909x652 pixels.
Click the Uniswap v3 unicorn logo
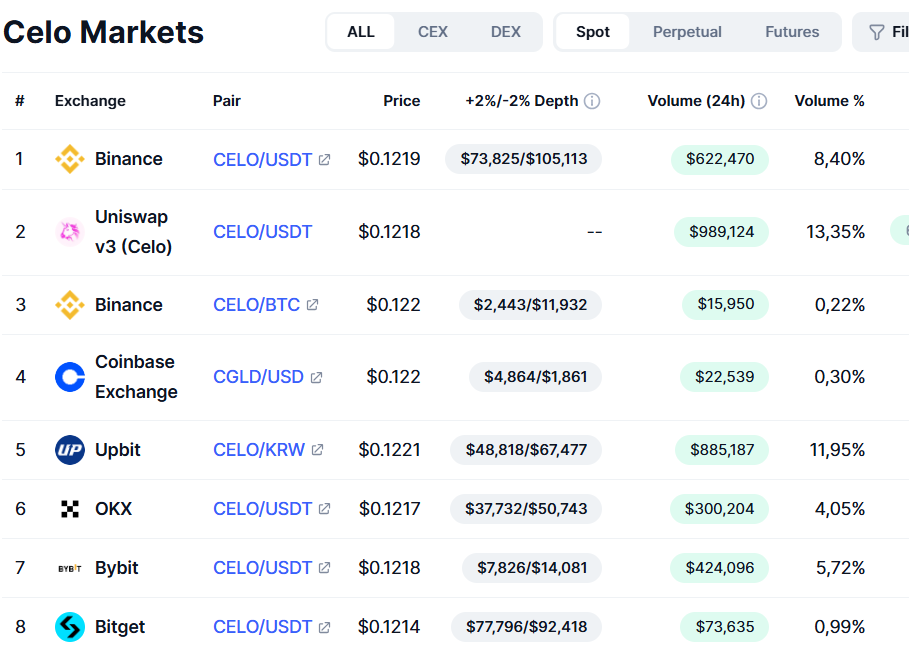pos(70,232)
